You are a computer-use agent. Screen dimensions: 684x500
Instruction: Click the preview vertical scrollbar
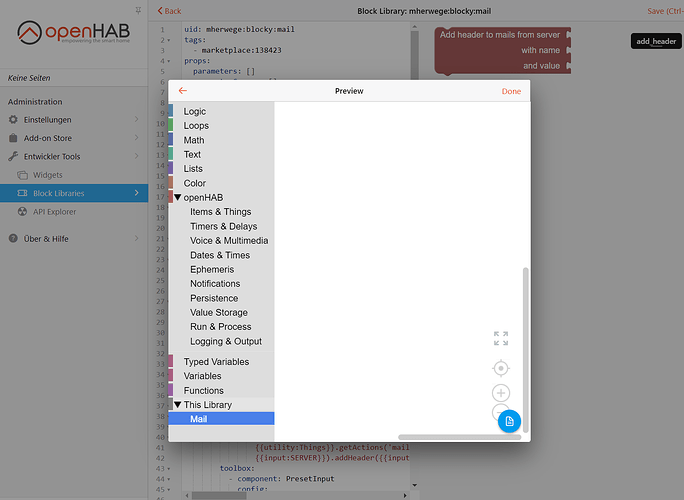click(x=526, y=350)
